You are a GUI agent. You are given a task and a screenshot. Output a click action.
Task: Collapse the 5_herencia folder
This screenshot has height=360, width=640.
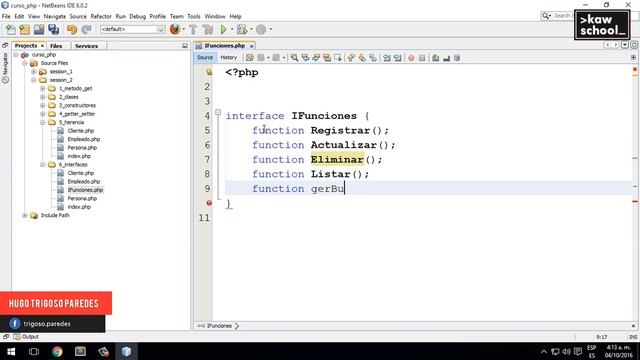(42, 122)
